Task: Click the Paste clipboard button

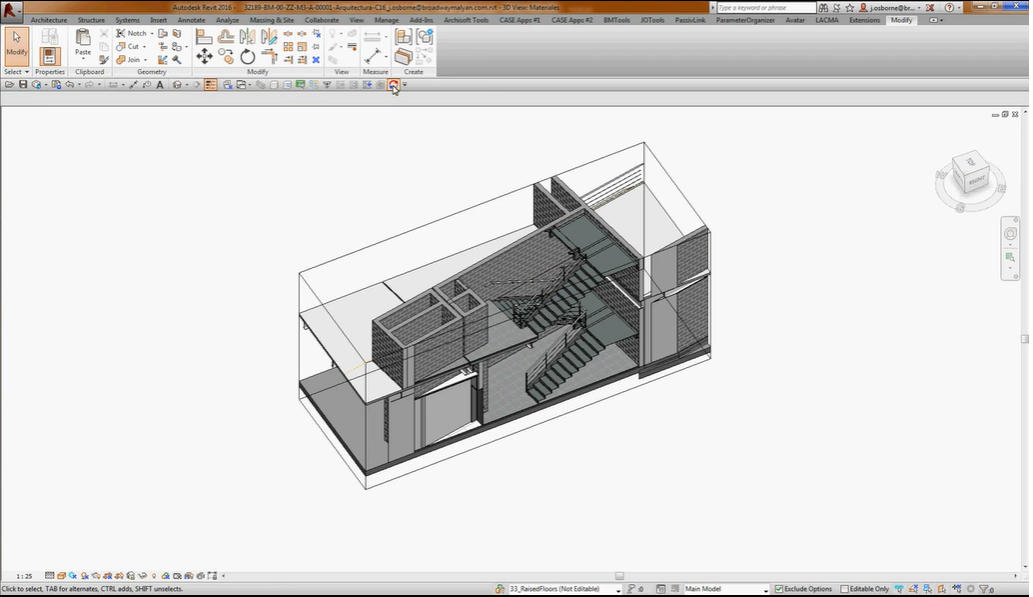Action: coord(82,44)
